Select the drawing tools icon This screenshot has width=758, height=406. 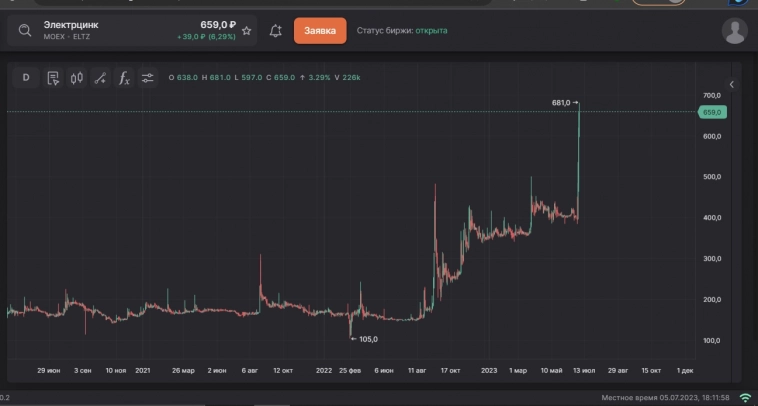(100, 77)
